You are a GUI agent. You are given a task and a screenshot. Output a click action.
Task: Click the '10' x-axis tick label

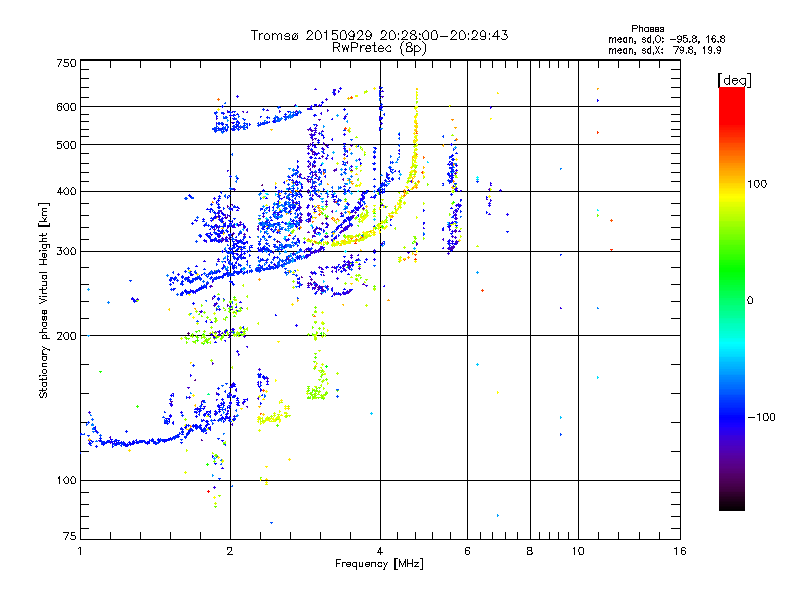tap(578, 551)
